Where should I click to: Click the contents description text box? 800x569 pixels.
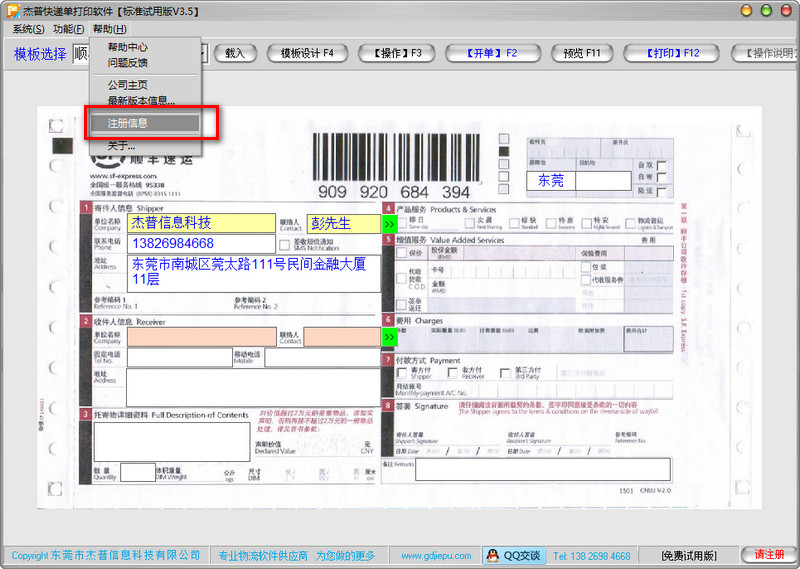click(x=172, y=442)
